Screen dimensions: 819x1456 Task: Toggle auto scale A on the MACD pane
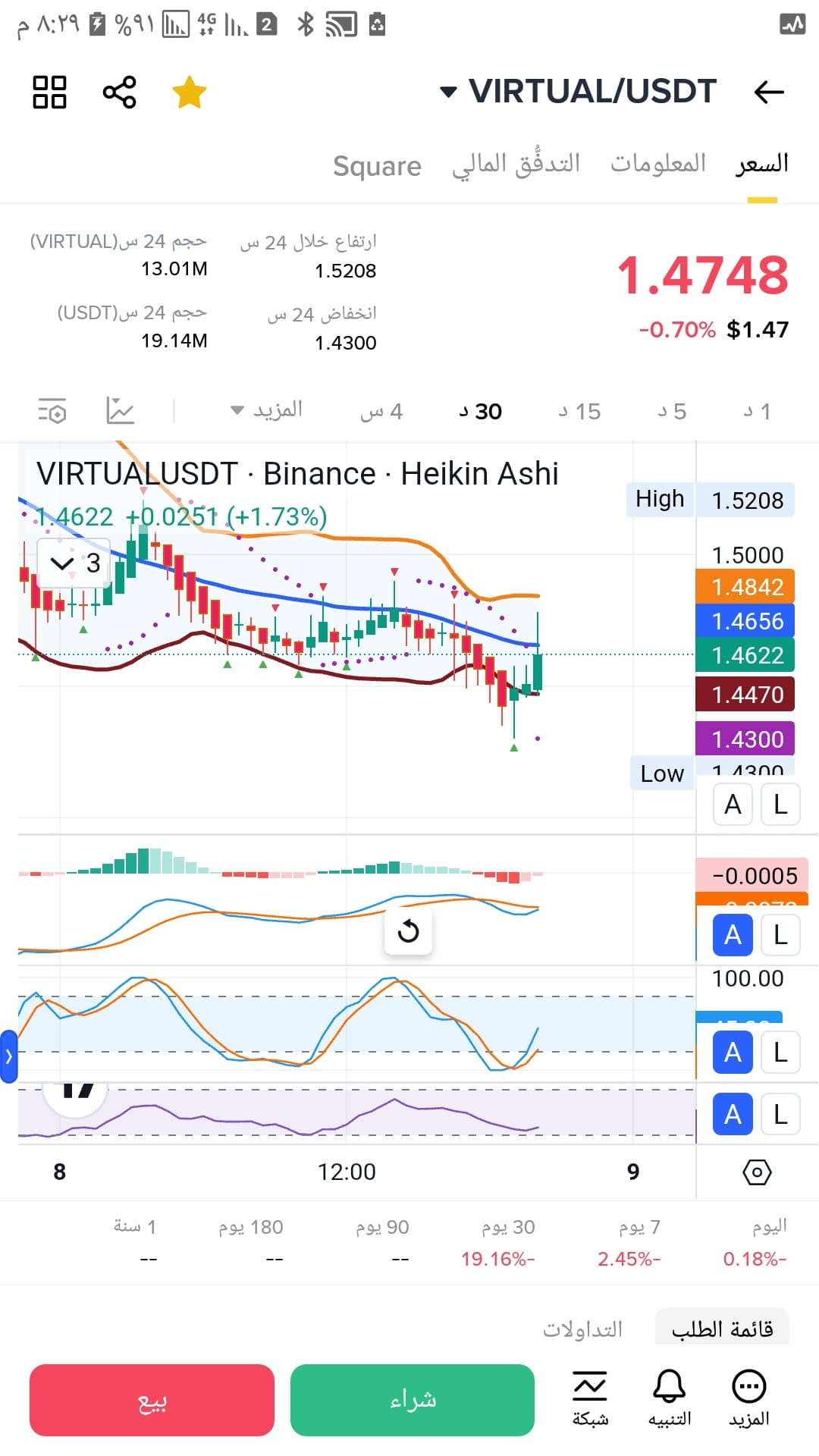733,935
